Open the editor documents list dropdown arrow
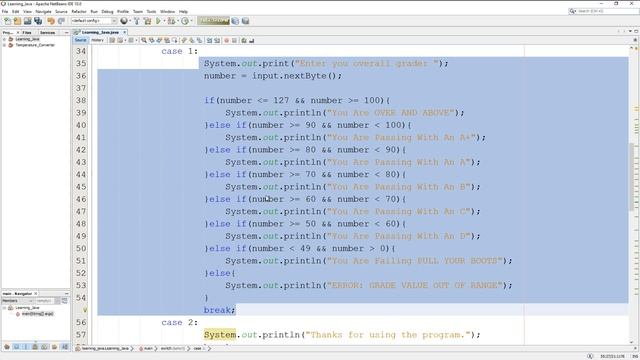 click(631, 31)
